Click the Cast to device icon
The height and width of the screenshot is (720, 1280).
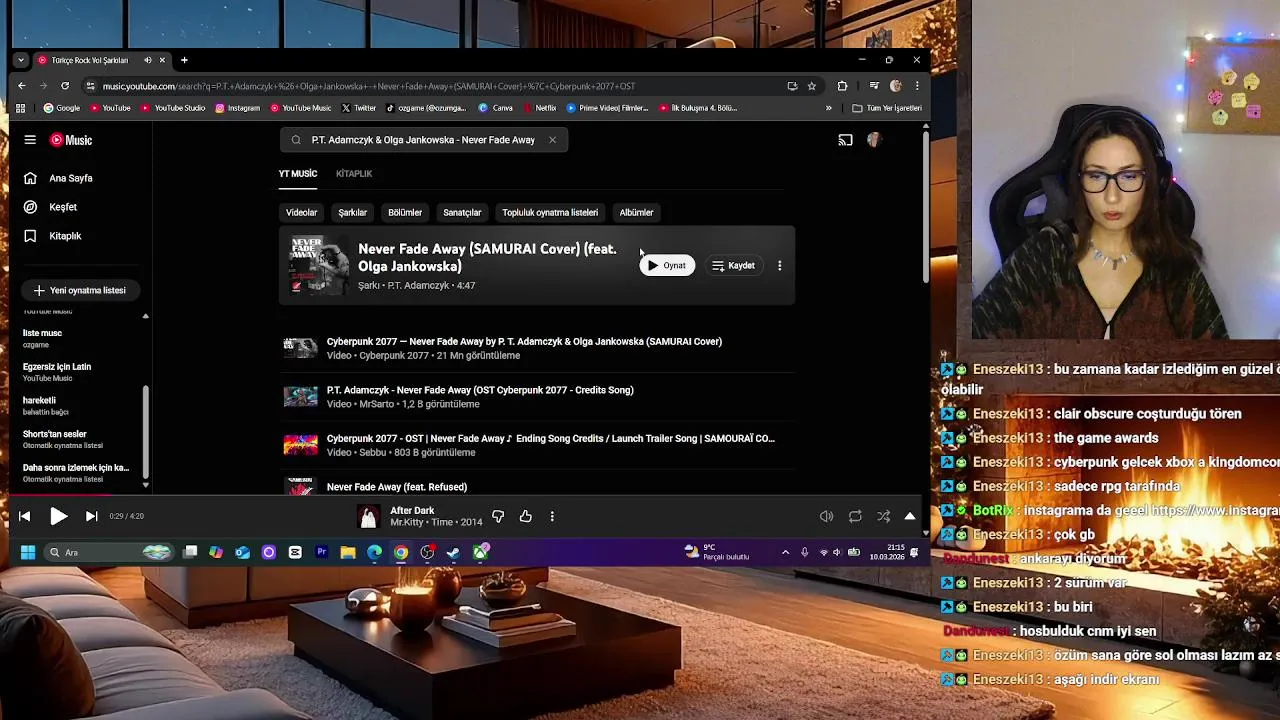pyautogui.click(x=845, y=140)
